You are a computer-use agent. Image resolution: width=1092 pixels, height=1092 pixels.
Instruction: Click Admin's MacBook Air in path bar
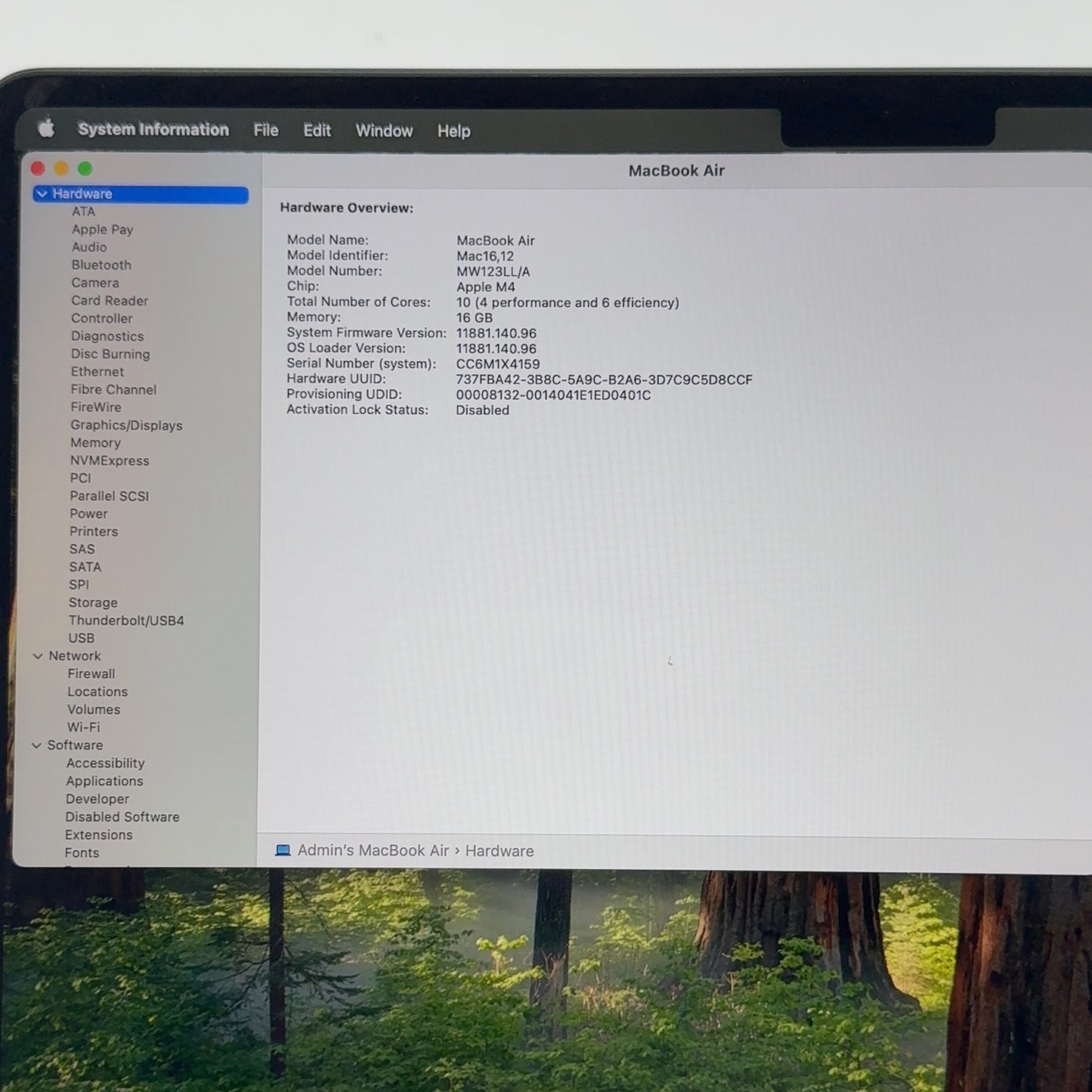coord(373,851)
